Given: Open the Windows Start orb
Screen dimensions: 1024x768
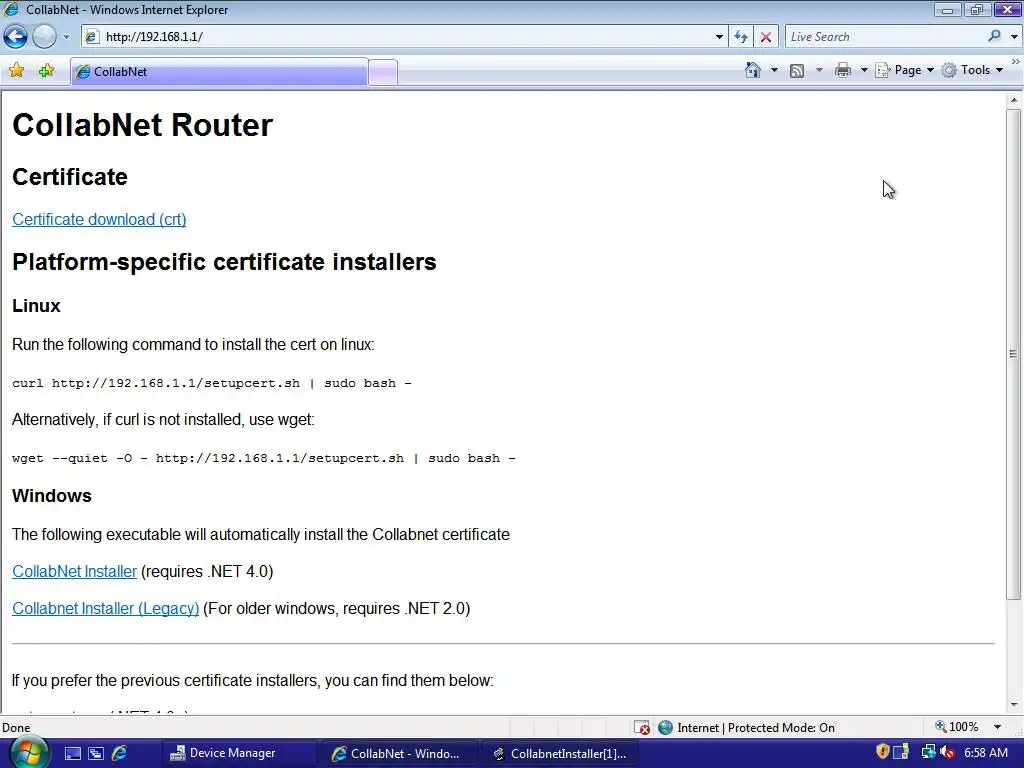Looking at the screenshot, I should (29, 753).
